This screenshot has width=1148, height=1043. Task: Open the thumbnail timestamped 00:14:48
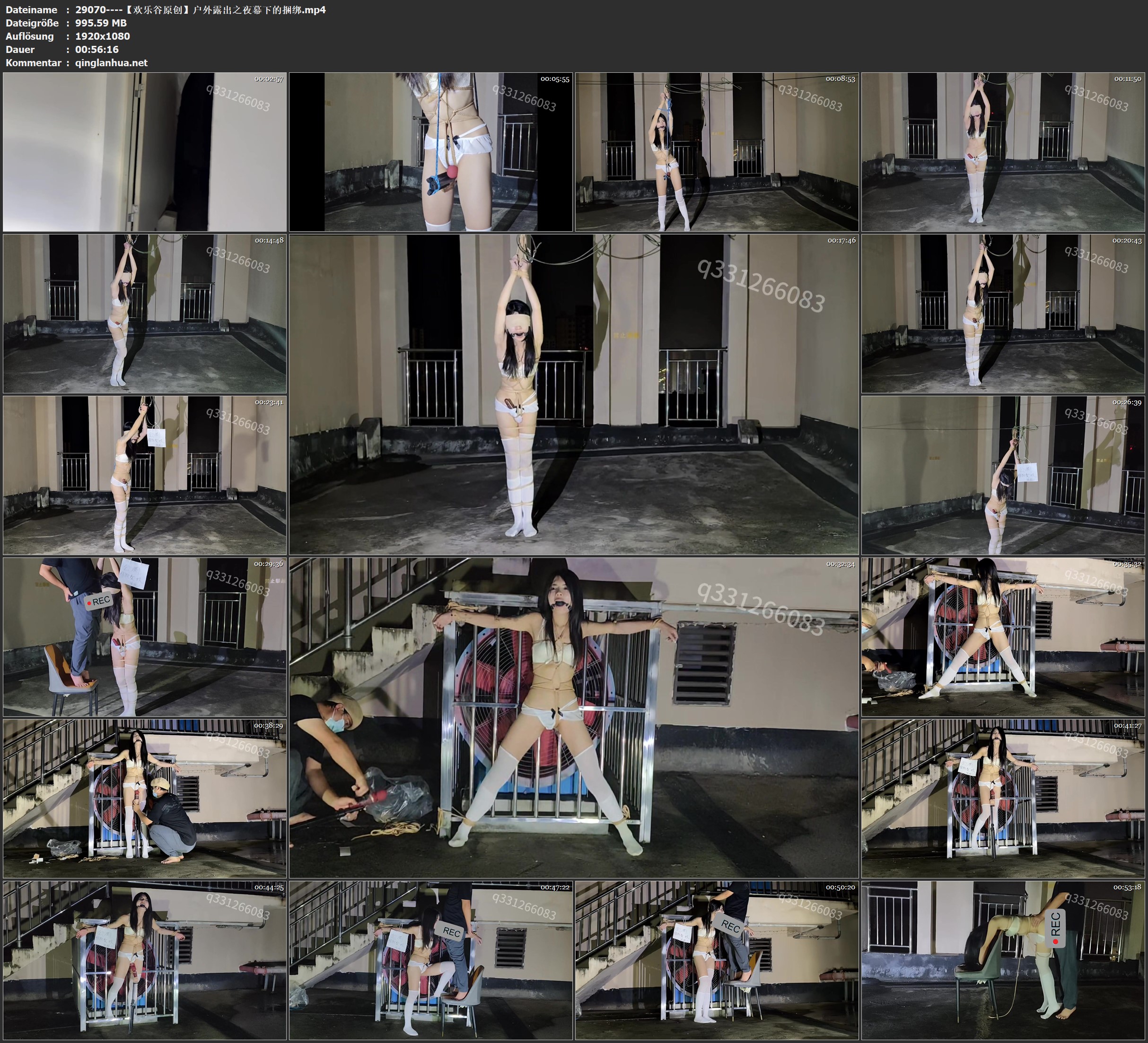click(x=145, y=313)
